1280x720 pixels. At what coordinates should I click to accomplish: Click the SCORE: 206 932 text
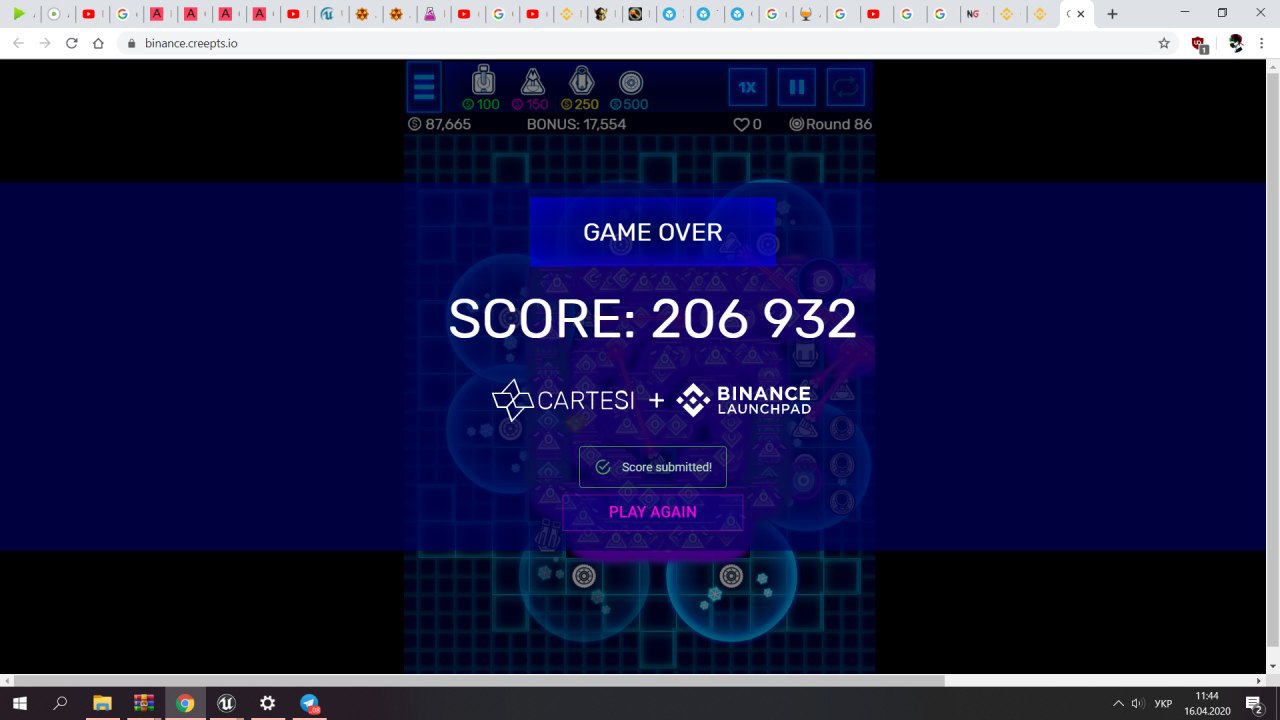pos(653,319)
